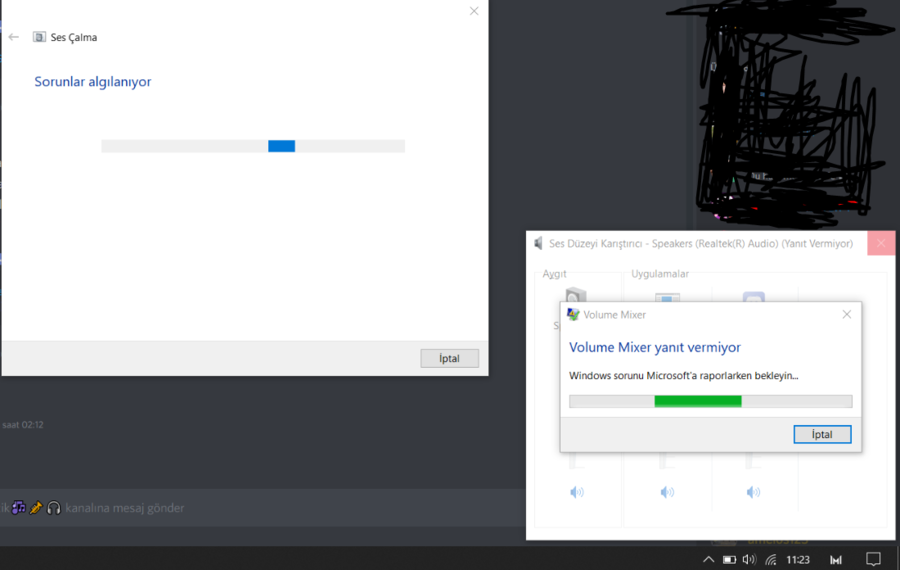Click the music note emoji in message box

coord(18,507)
